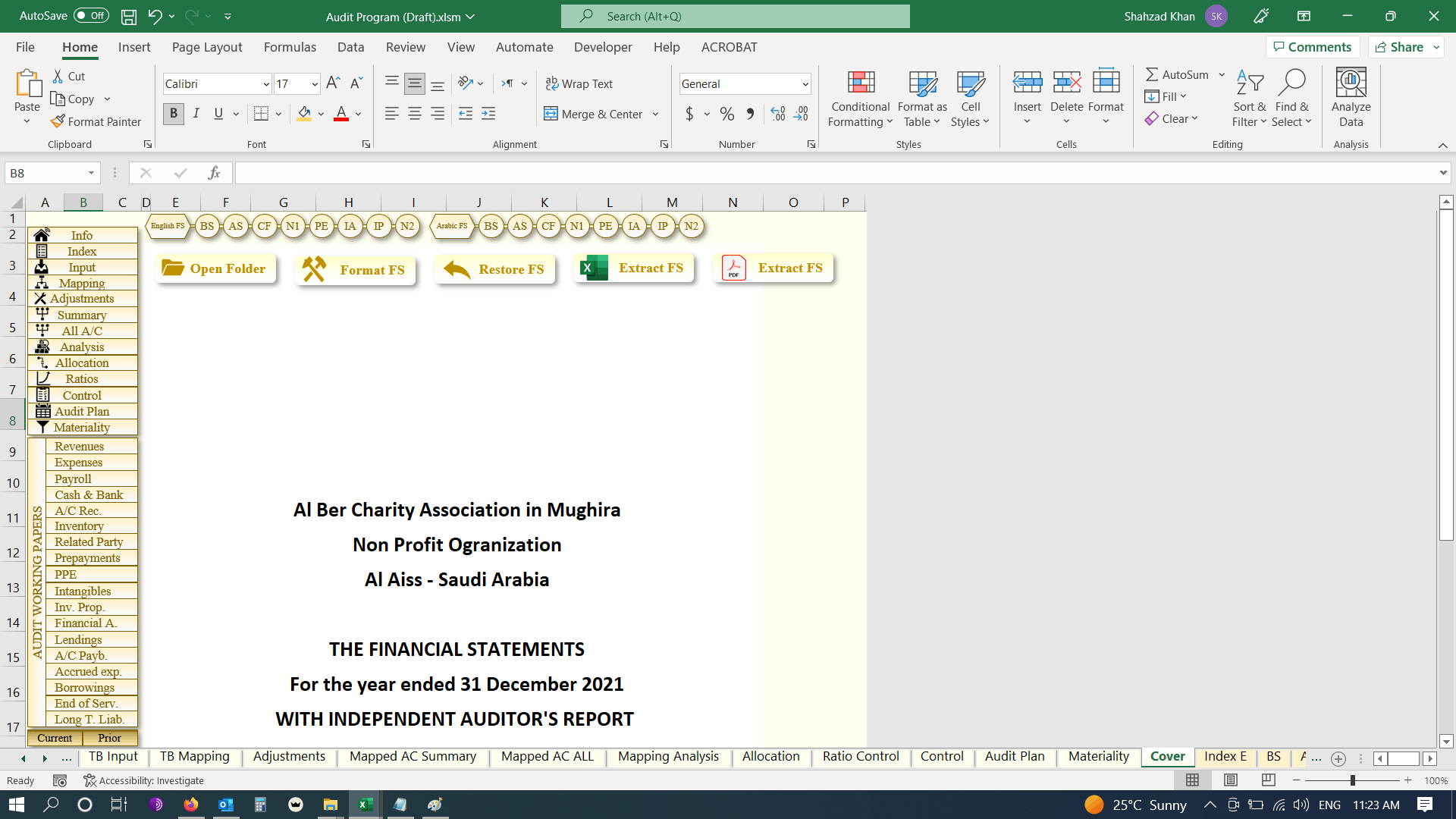This screenshot has width=1456, height=819.
Task: Open the Name Box dropdown arrow
Action: coord(91,173)
